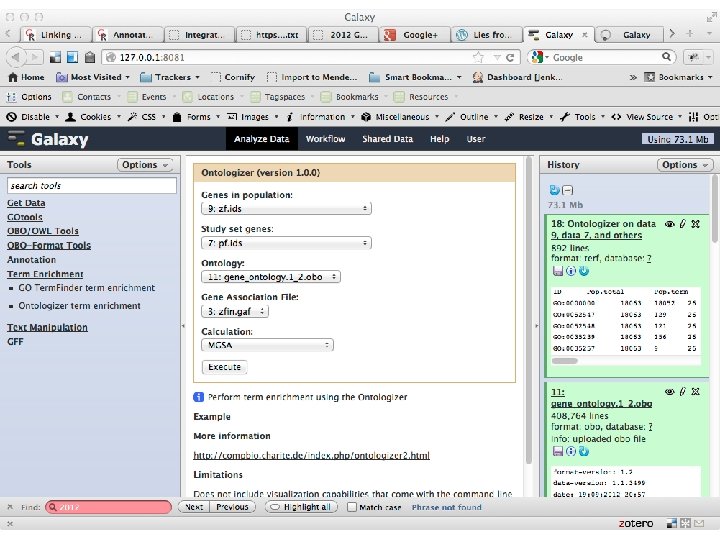This screenshot has width=720, height=540.
Task: Click the find bar Previous button
Action: coord(232,507)
